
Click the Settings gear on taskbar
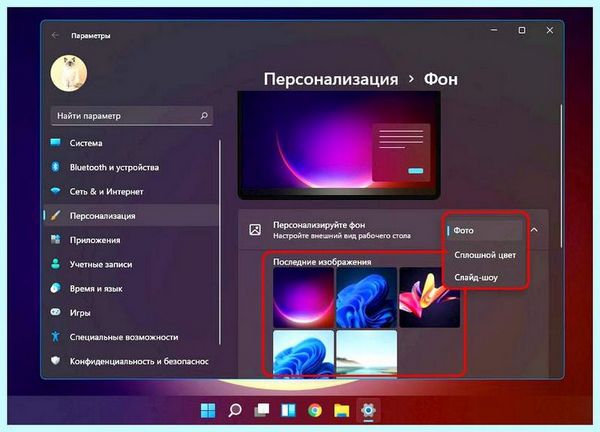pyautogui.click(x=368, y=411)
